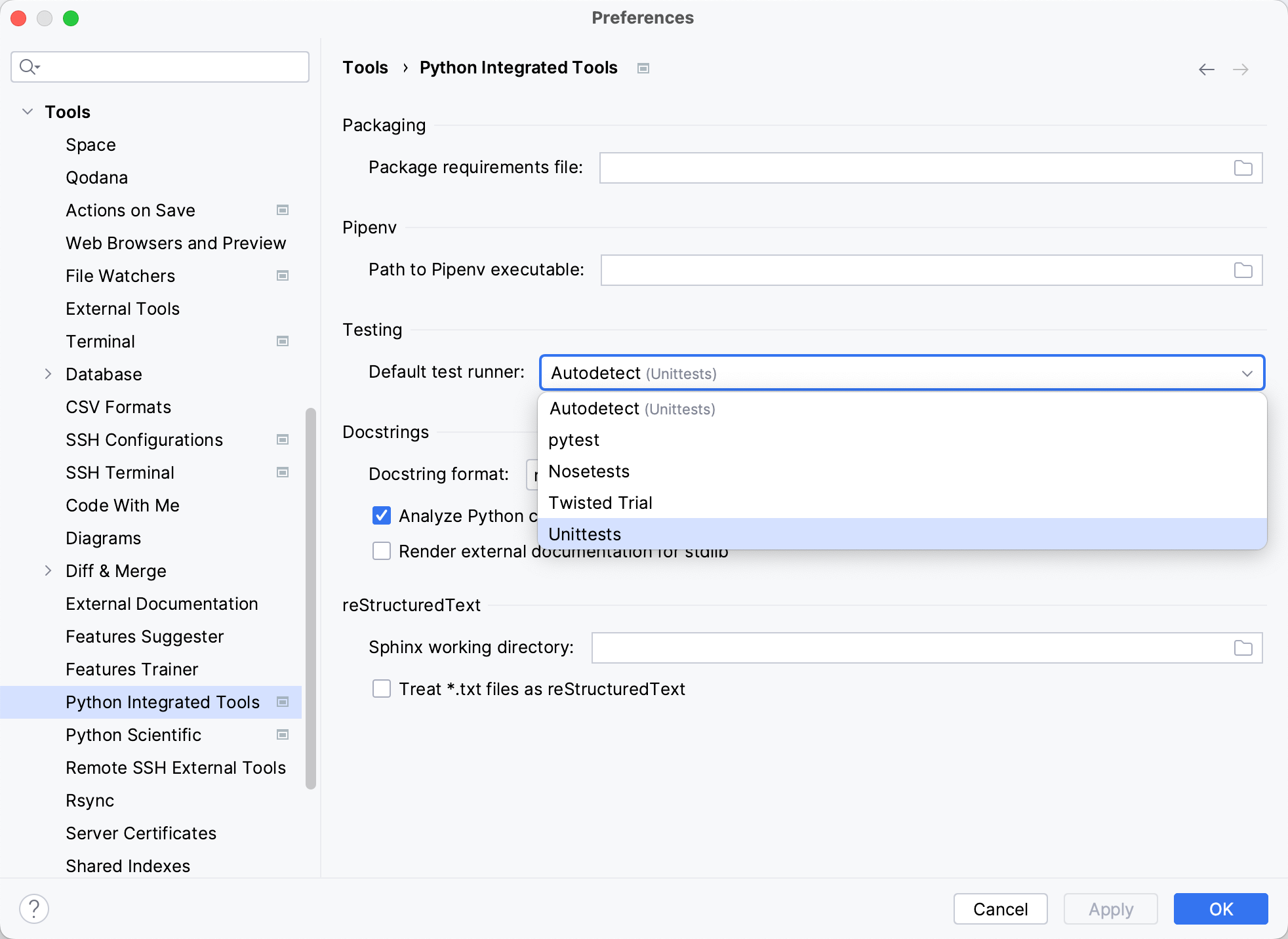Open the Docstring format dropdown
1288x939 pixels.
click(x=532, y=475)
